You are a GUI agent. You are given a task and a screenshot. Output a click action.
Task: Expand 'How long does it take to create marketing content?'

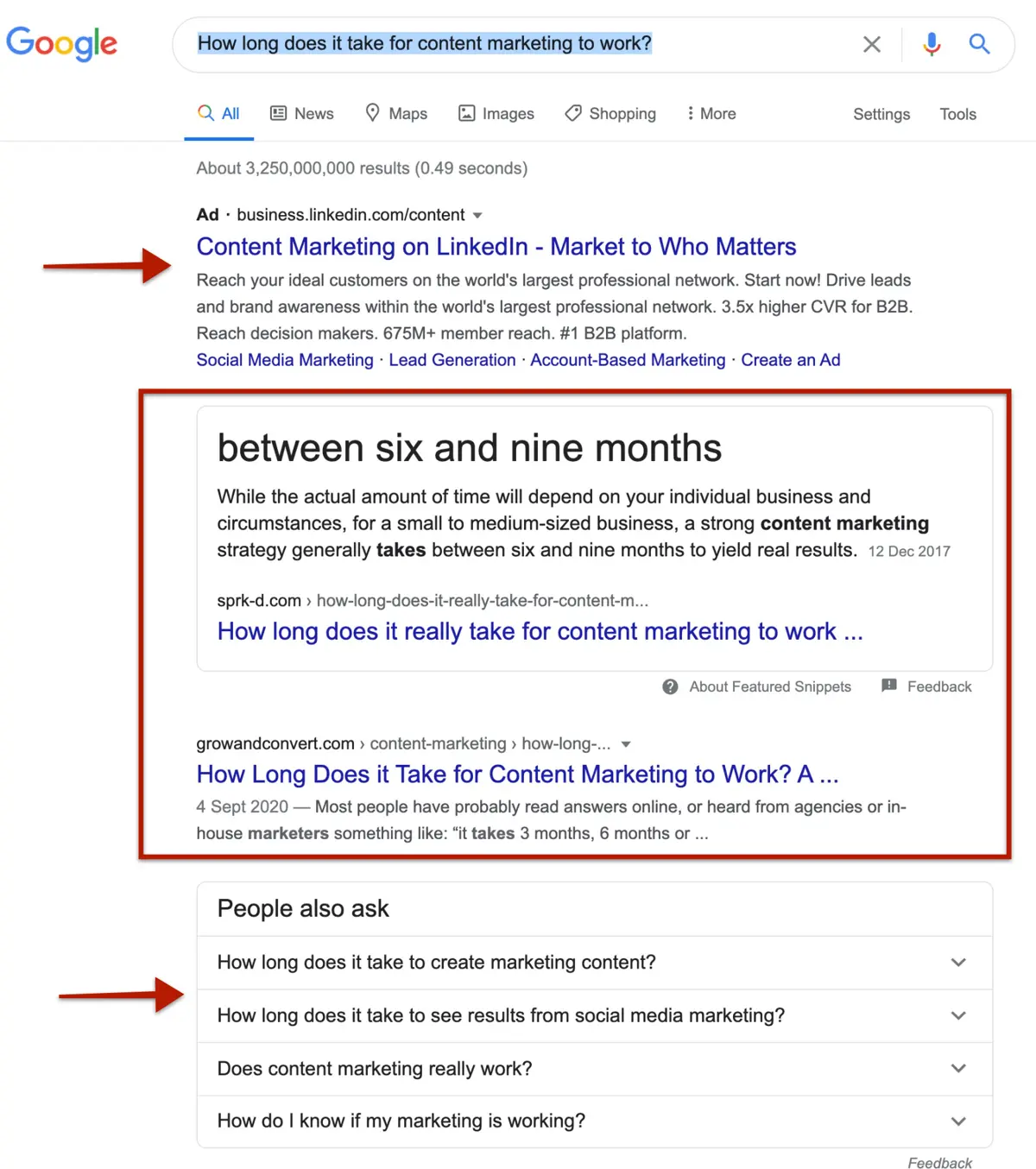click(594, 963)
